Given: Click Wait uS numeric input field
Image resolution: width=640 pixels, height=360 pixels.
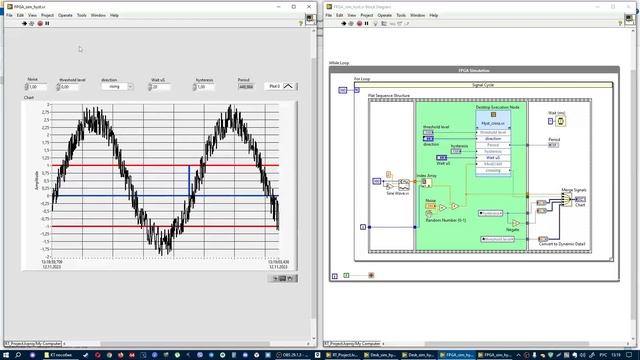Looking at the screenshot, I should (161, 87).
